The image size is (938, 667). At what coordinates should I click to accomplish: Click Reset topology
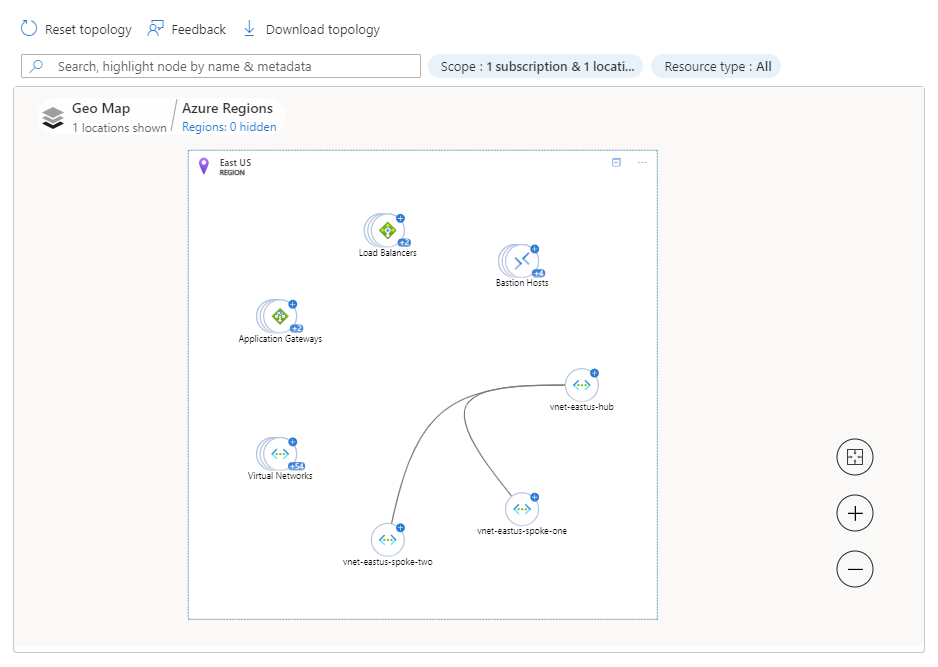pos(77,29)
